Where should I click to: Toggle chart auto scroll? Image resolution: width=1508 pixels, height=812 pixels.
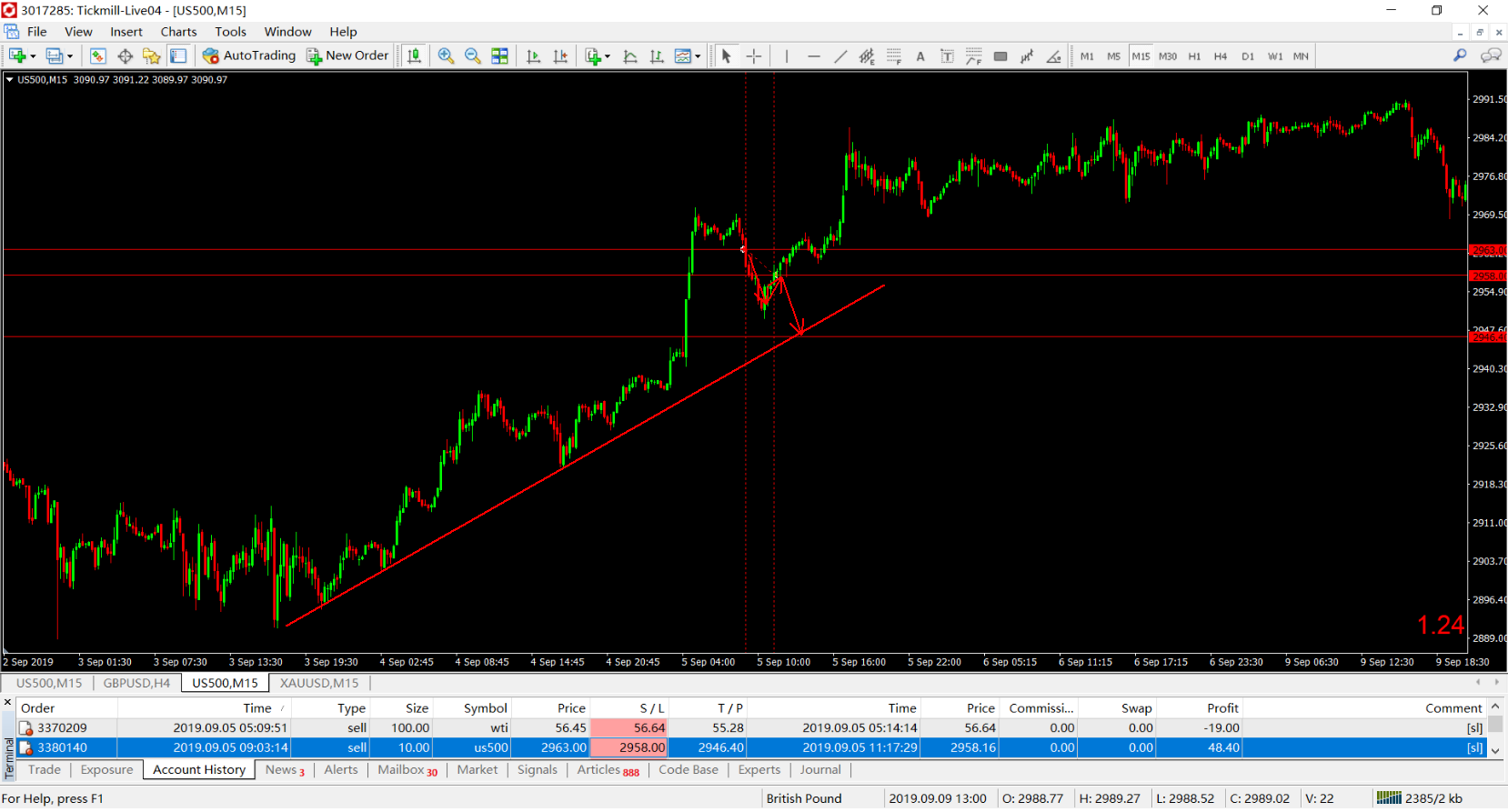534,55
